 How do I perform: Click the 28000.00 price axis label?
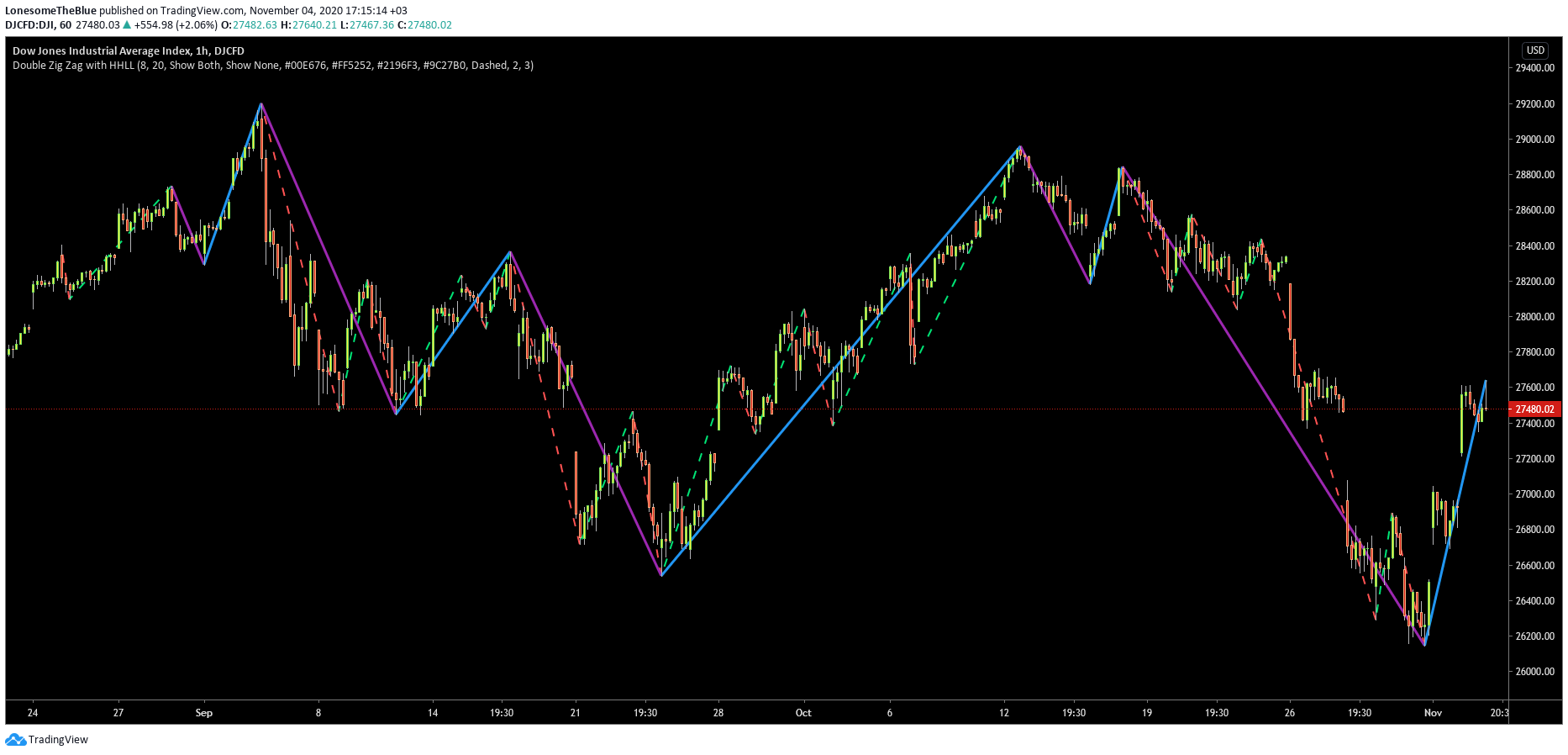click(1534, 317)
